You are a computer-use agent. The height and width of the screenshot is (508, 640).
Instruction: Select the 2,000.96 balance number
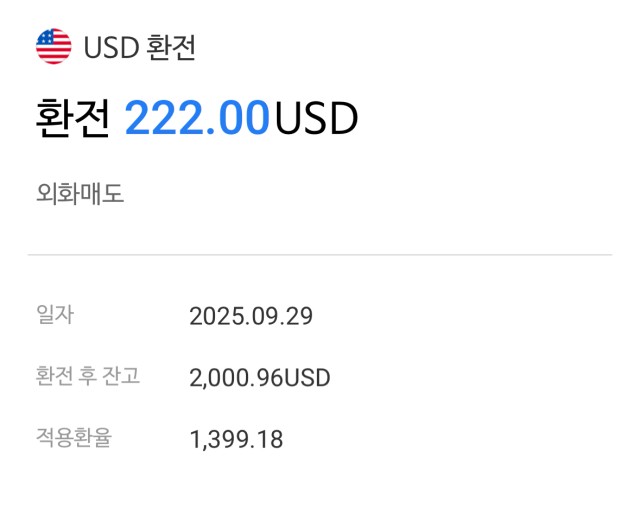236,378
